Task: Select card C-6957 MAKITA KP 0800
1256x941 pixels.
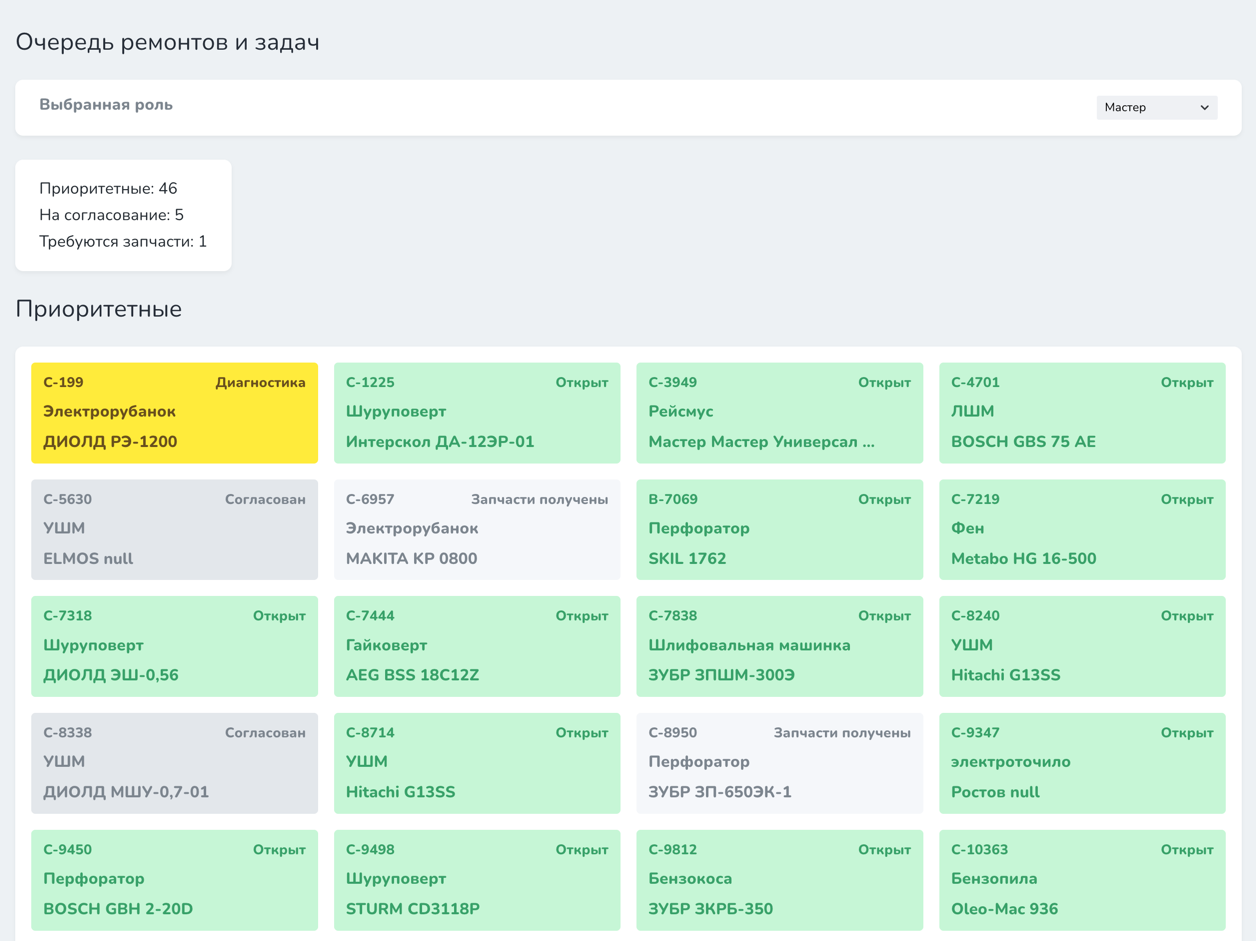Action: coord(477,530)
